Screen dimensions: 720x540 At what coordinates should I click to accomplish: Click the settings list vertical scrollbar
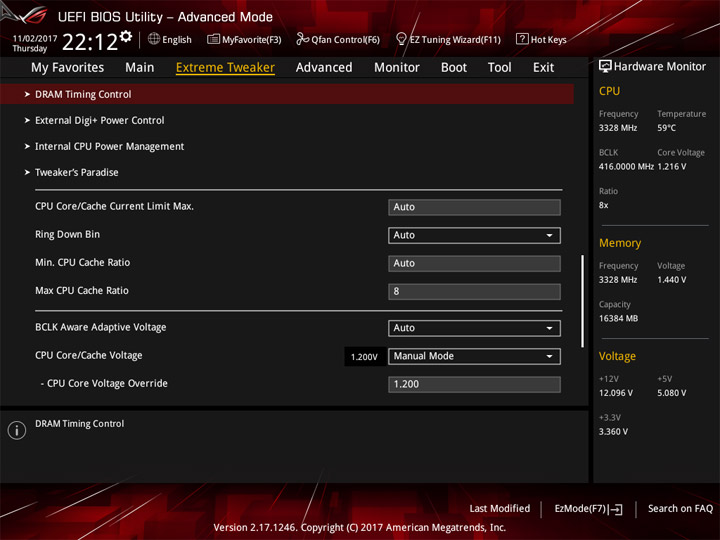(583, 301)
